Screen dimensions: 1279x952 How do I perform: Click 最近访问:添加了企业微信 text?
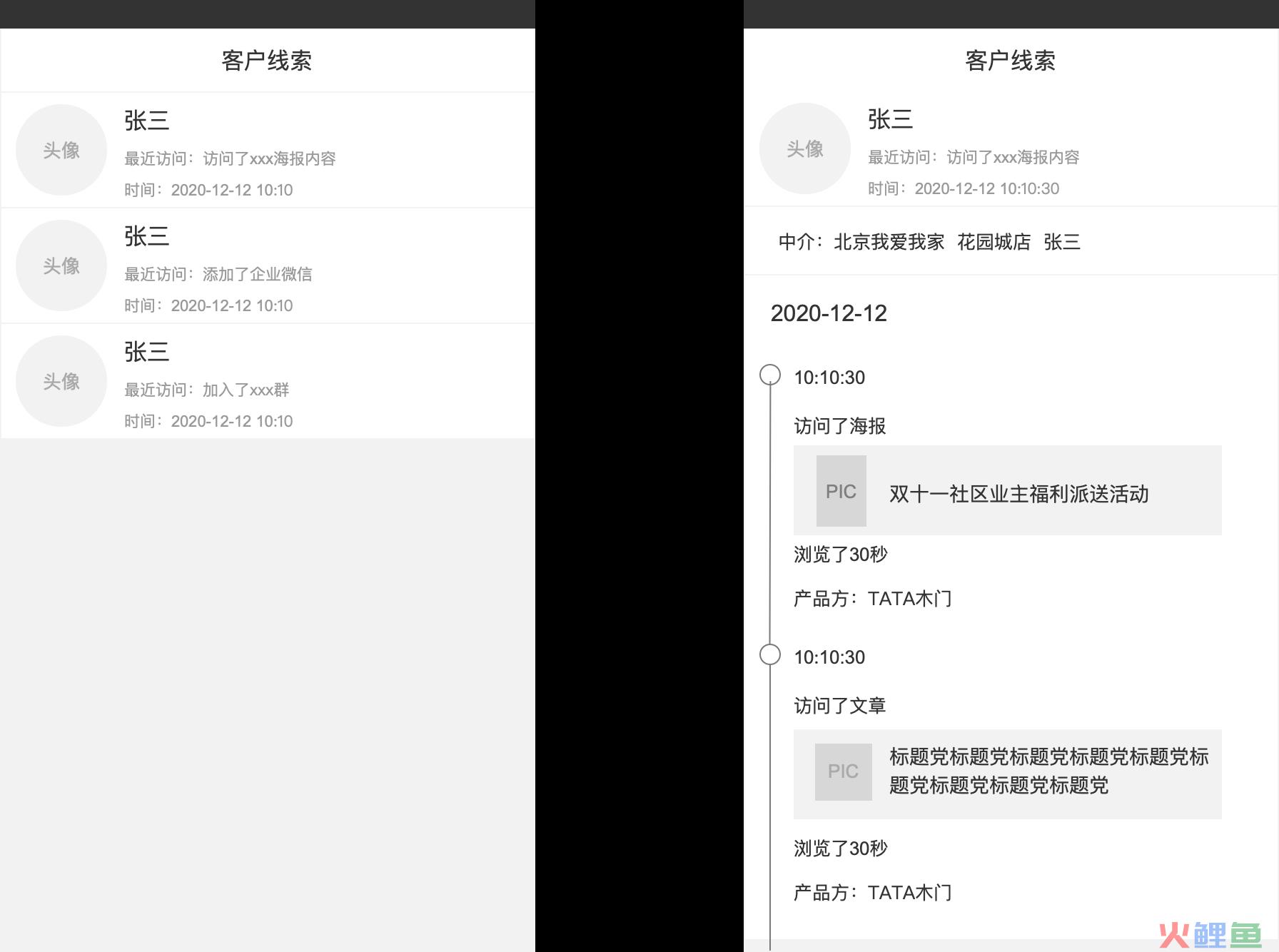pos(218,274)
